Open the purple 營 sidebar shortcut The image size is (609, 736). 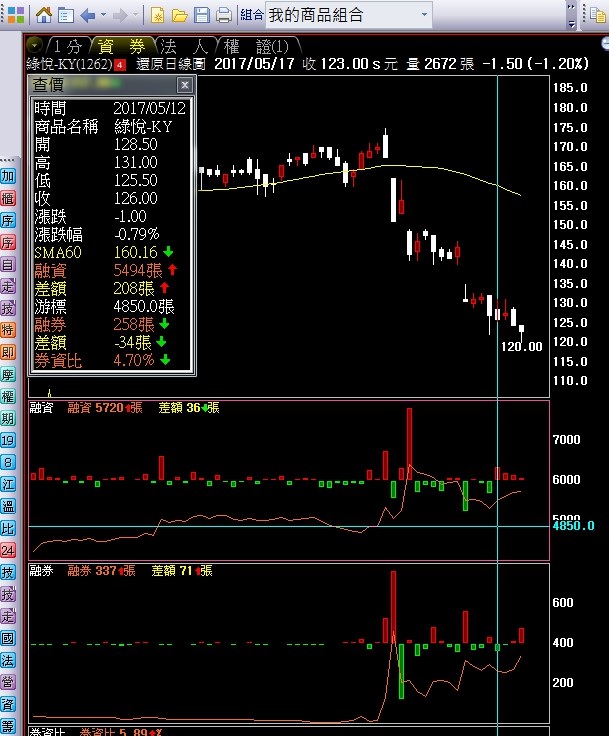coord(8,682)
